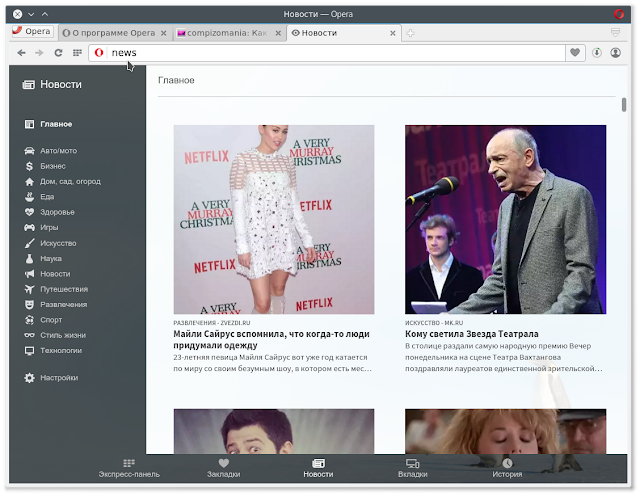The image size is (640, 496).
Task: Close the compizomania tab
Action: (x=278, y=33)
